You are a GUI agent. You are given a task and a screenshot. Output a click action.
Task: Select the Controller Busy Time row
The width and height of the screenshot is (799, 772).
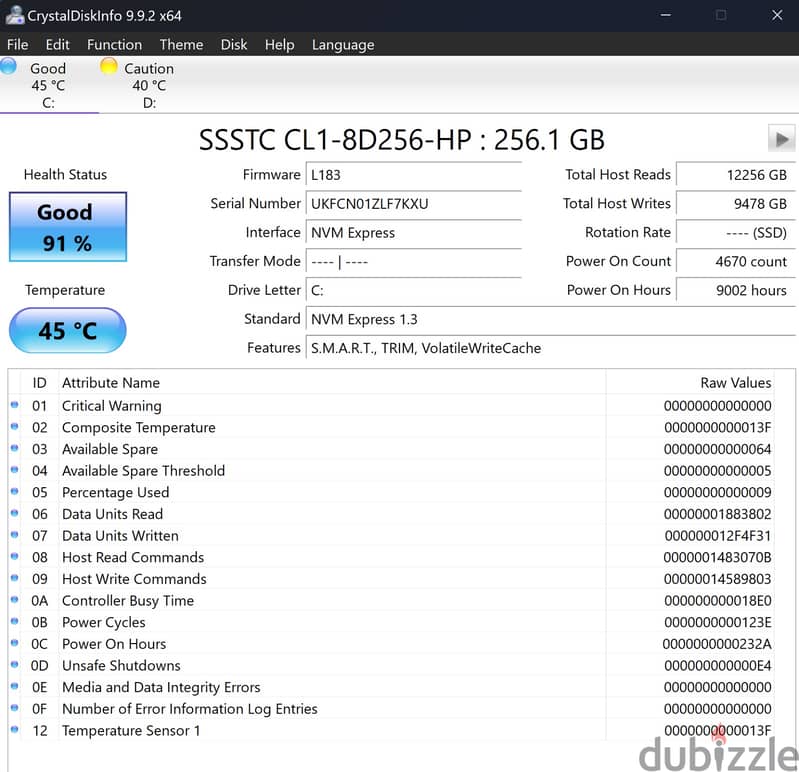click(391, 601)
